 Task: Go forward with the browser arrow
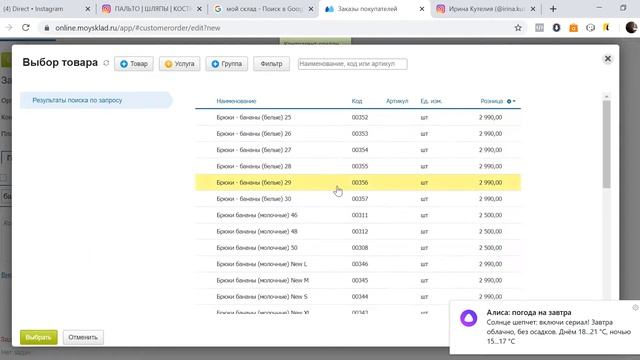9,28
